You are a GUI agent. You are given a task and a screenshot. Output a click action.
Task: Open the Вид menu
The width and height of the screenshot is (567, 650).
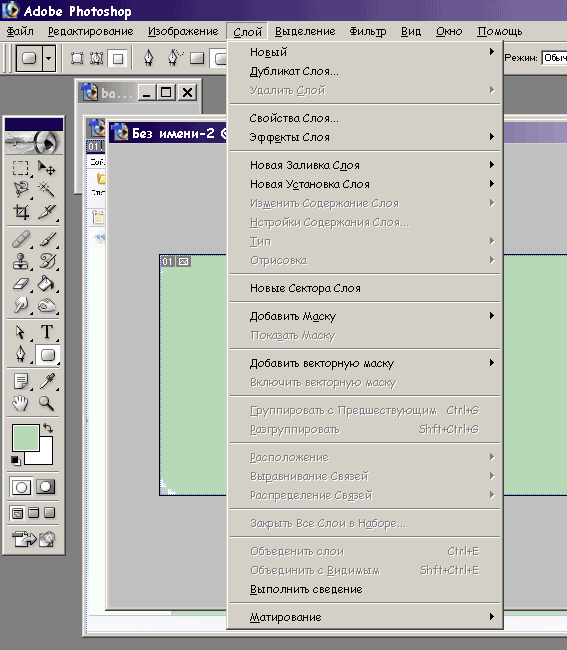(411, 31)
